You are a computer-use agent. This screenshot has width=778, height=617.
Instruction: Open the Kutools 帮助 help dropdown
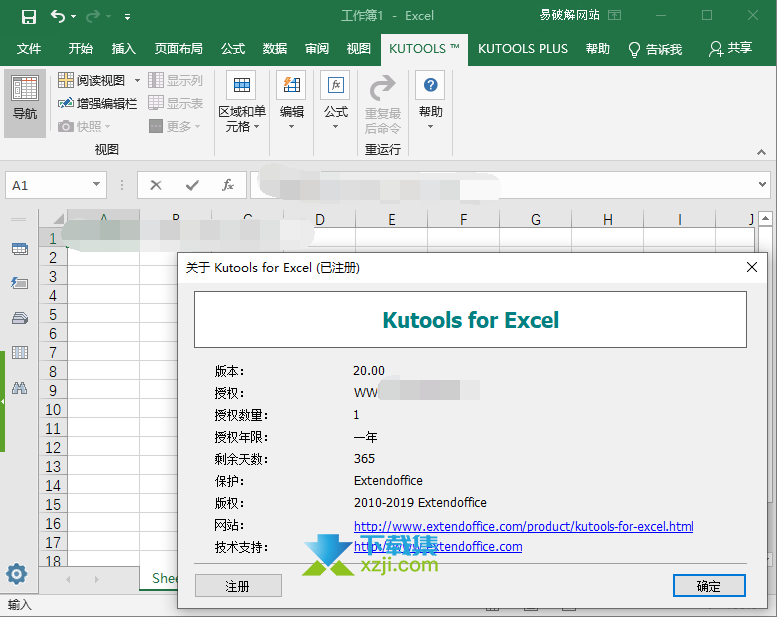[430, 102]
